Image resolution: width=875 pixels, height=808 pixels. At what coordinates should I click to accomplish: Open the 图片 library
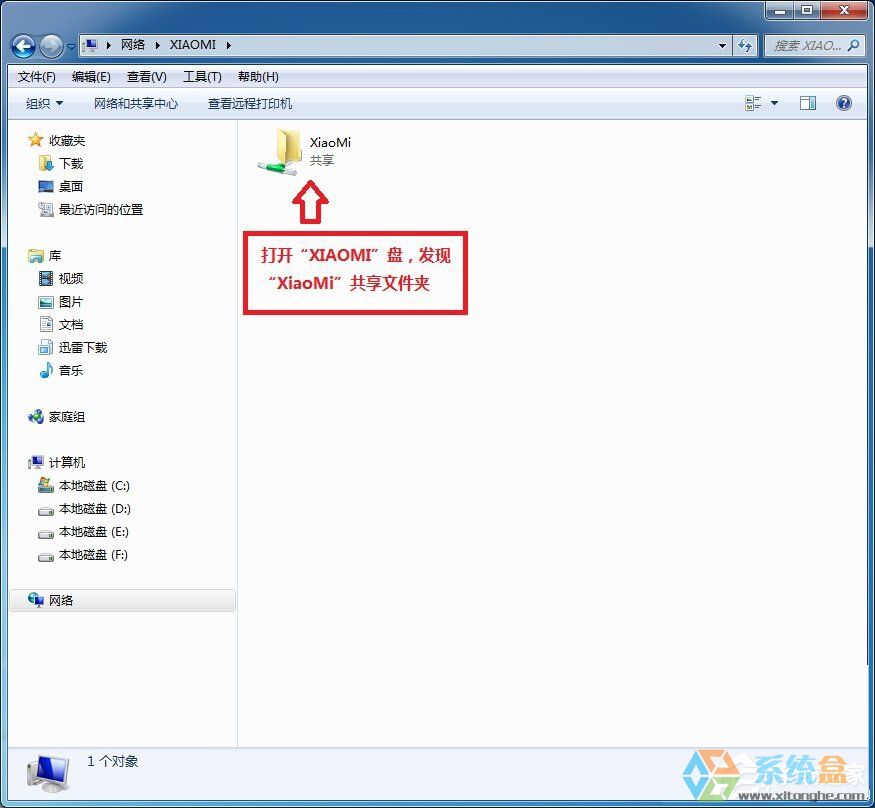(x=71, y=302)
